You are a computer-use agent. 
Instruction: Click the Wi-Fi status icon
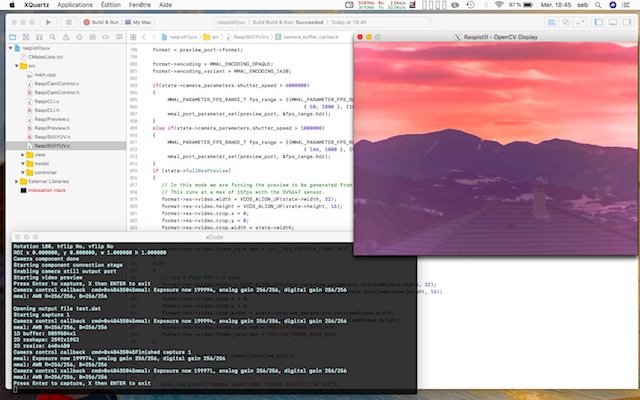[499, 5]
